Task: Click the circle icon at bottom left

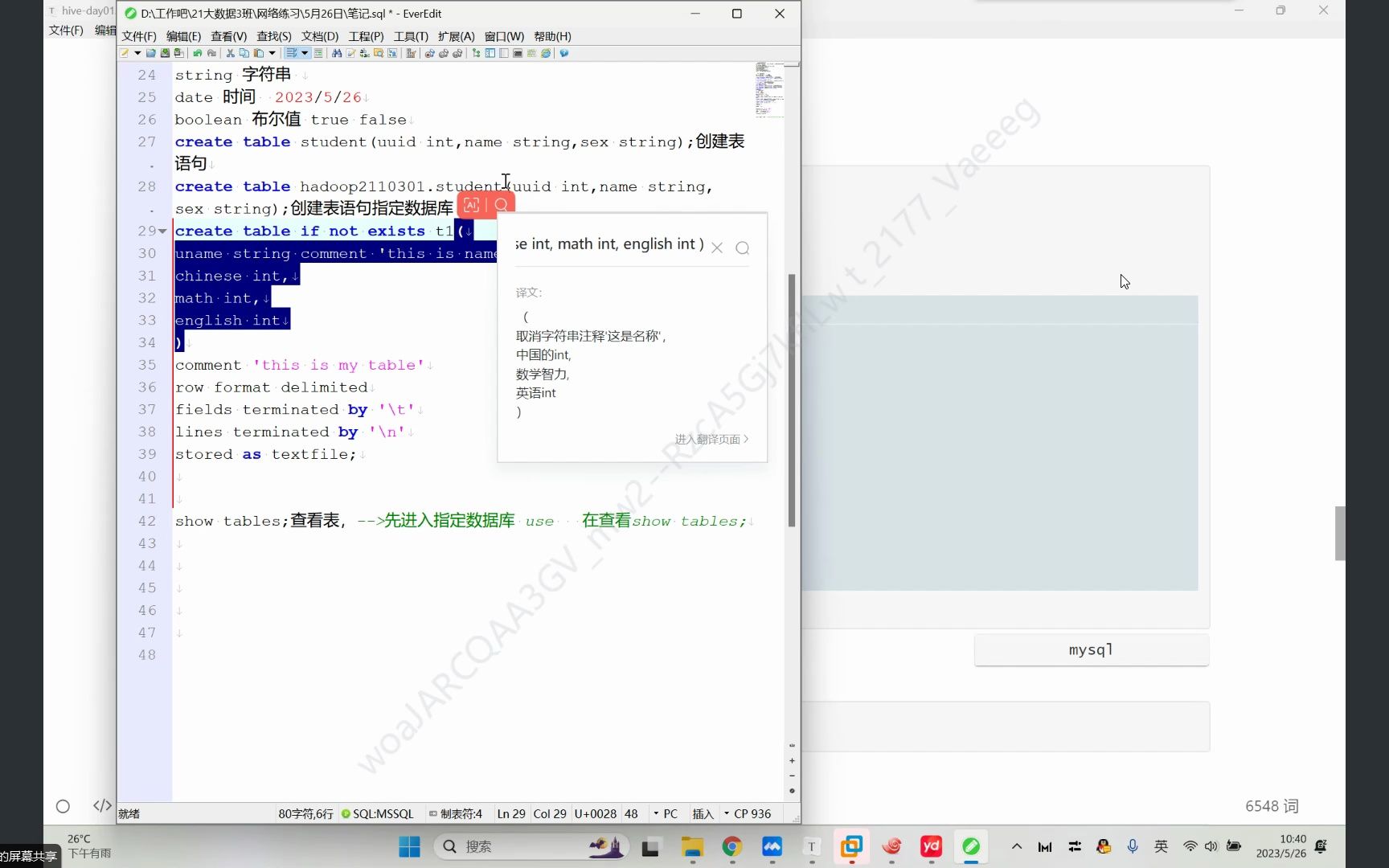Action: pyautogui.click(x=63, y=806)
